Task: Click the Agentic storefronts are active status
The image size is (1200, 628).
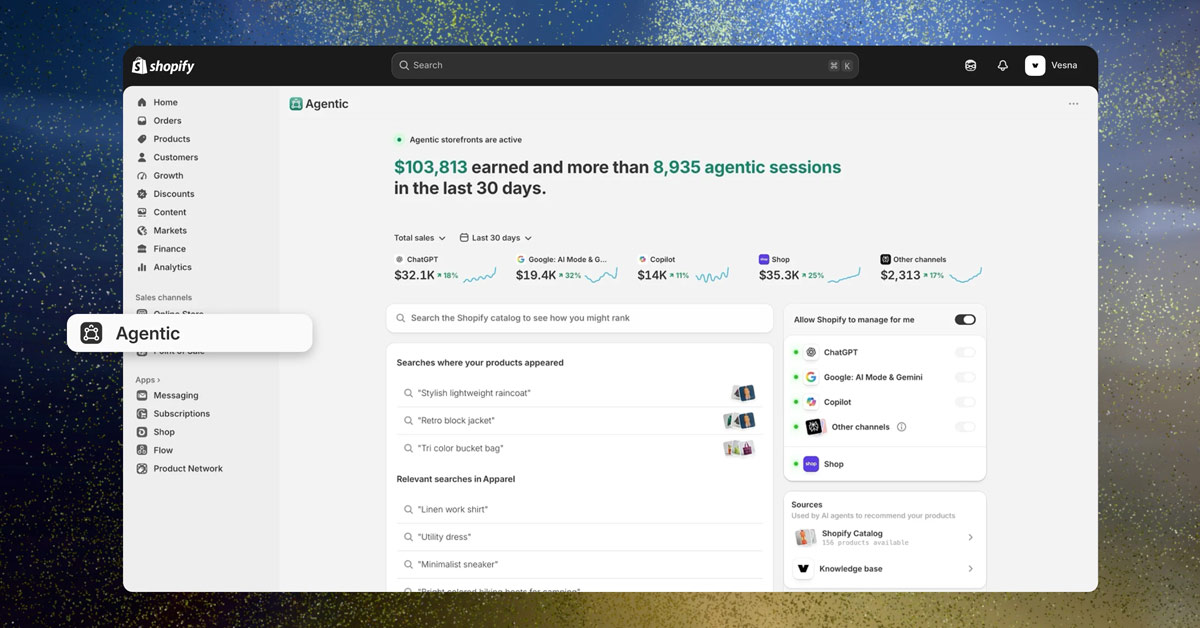Action: (x=458, y=140)
